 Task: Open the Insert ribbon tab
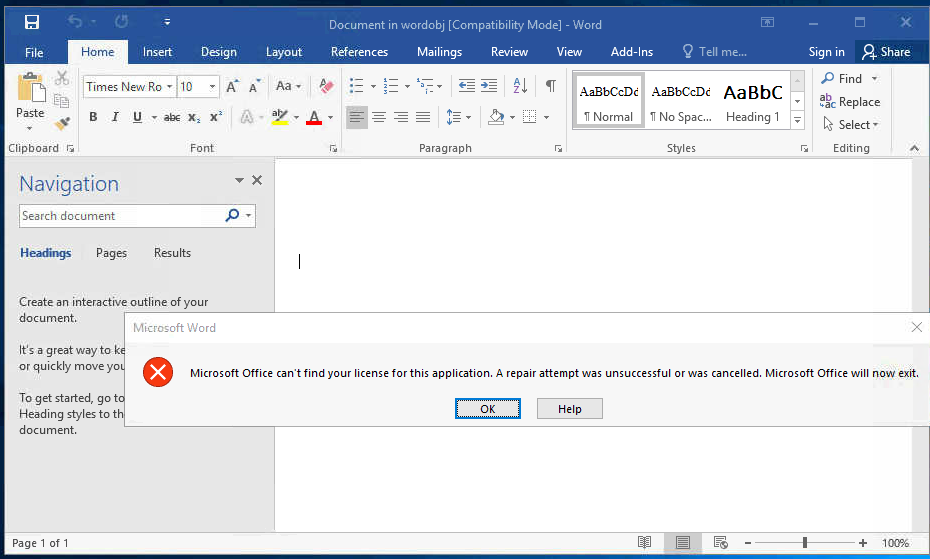coord(157,52)
